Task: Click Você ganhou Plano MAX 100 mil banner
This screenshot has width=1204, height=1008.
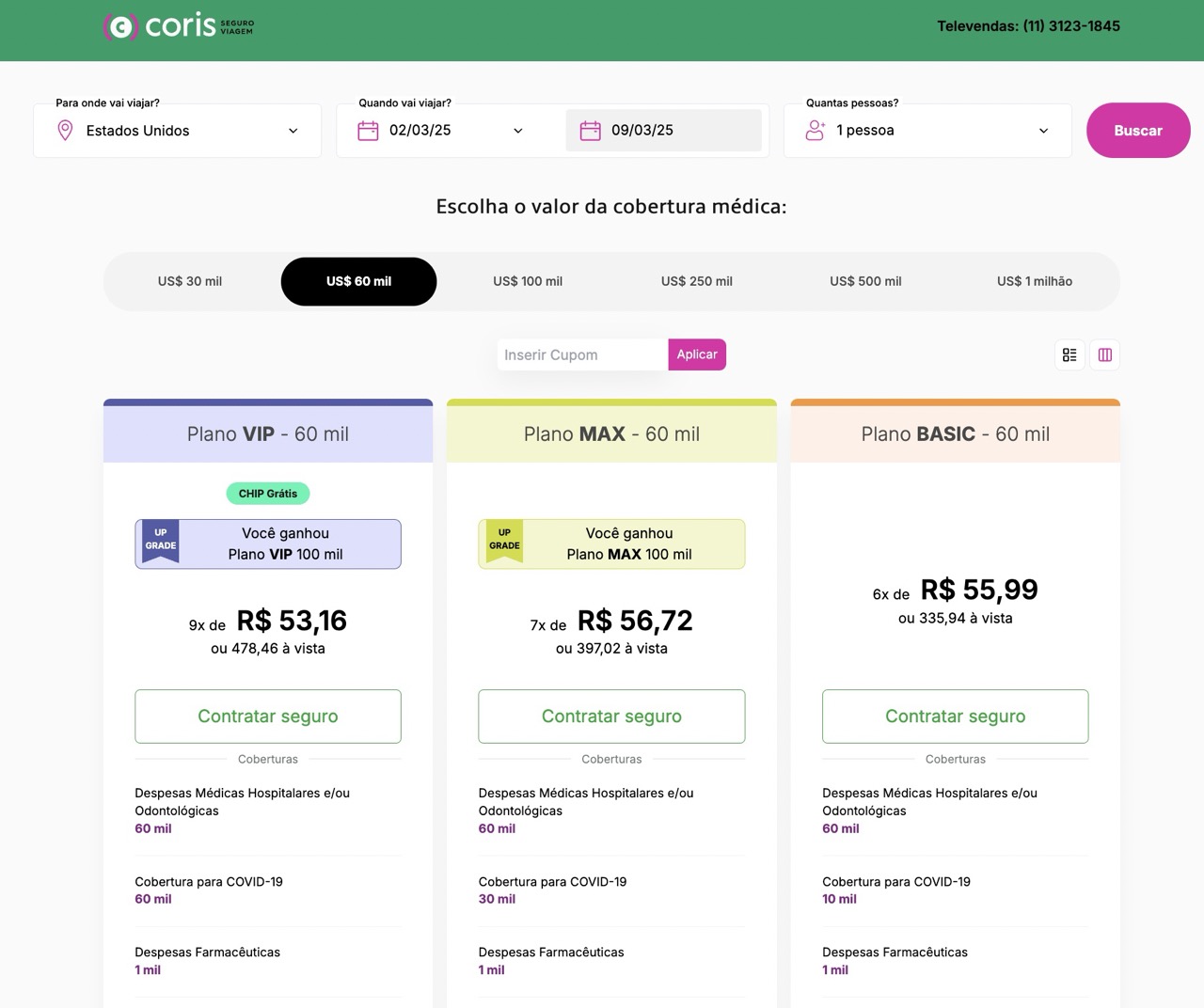Action: [x=611, y=543]
